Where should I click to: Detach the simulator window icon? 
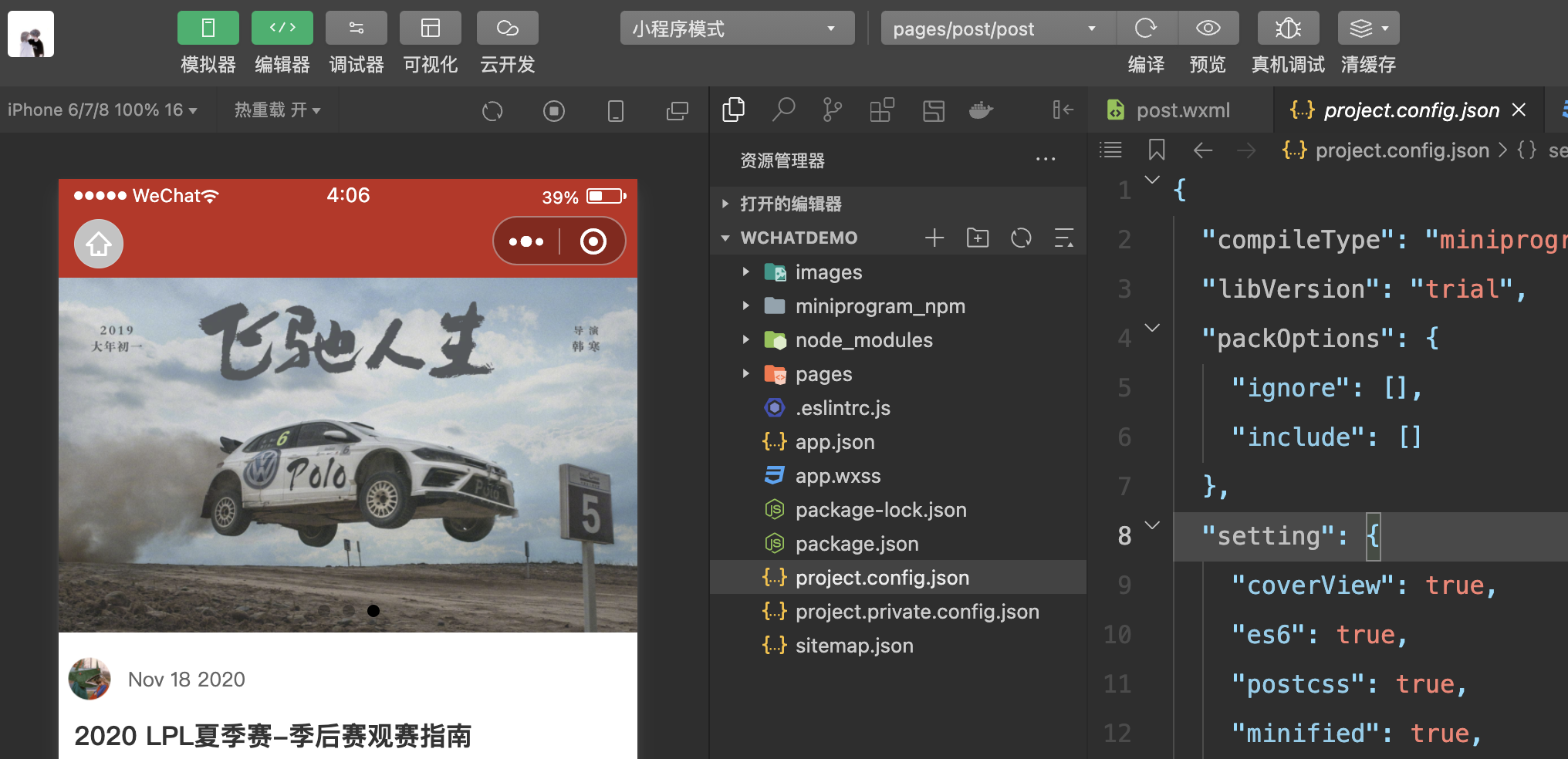[x=678, y=111]
